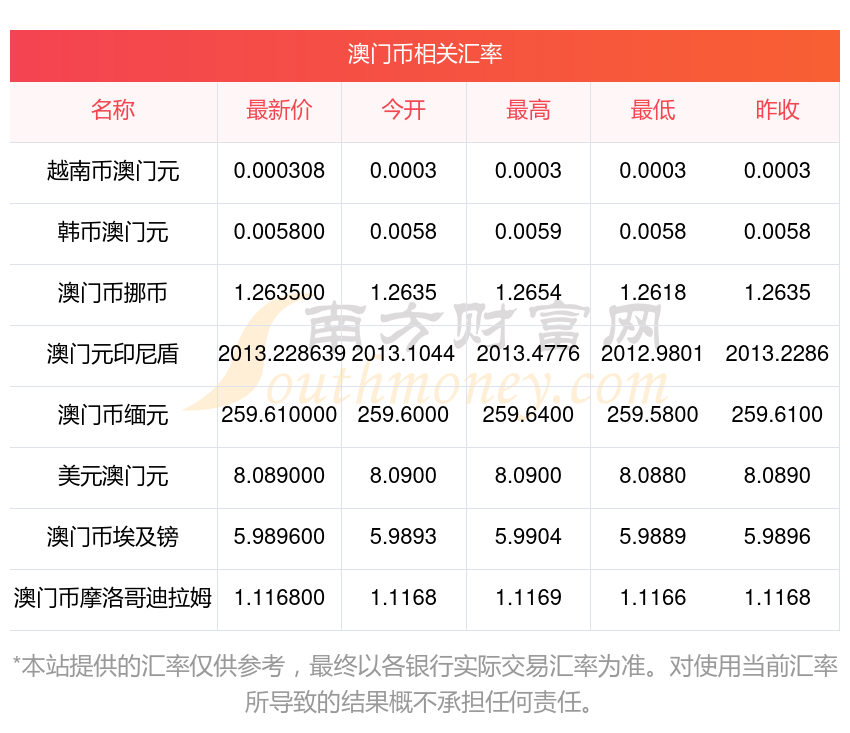Click the 埃及镑 opening value 5.9893
Image resolution: width=850 pixels, height=733 pixels.
(403, 537)
